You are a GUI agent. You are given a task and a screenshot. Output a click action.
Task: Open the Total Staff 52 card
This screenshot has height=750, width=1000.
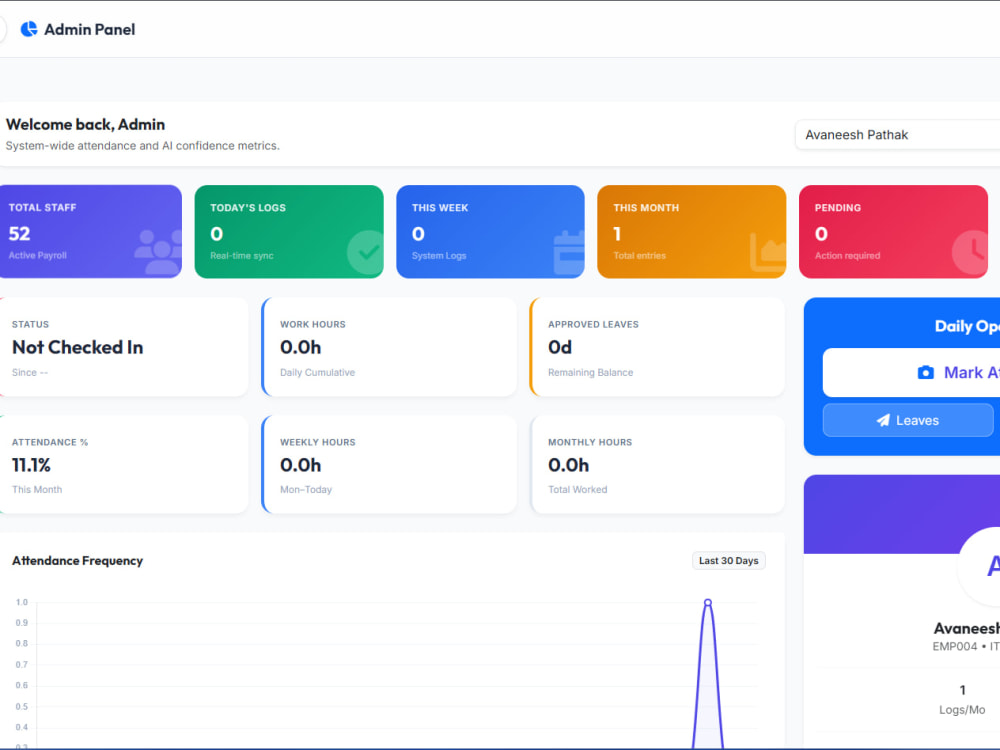pos(91,232)
